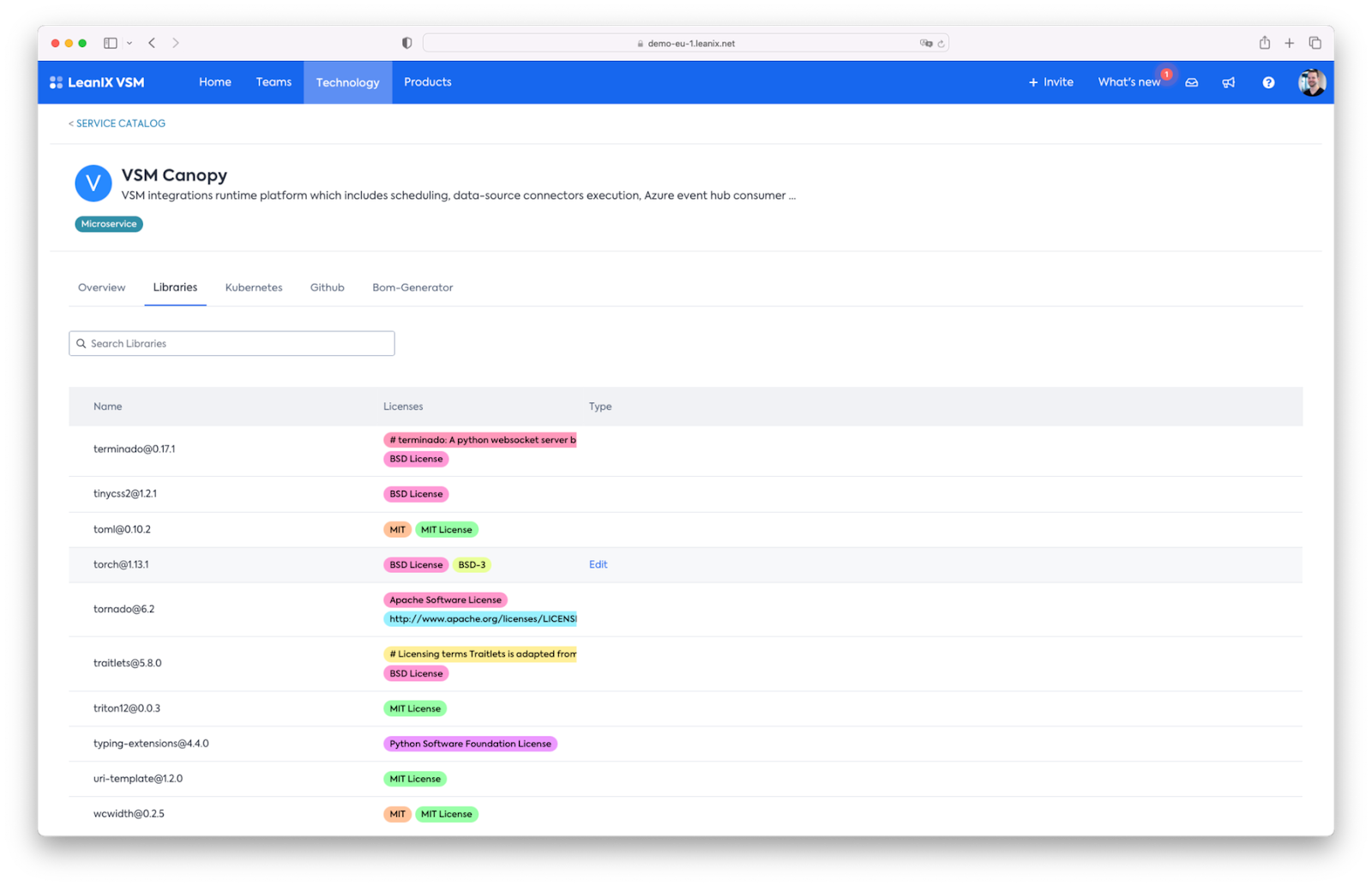Viewport: 1372px width, 886px height.
Task: Open the Safari share icon
Action: click(1265, 43)
